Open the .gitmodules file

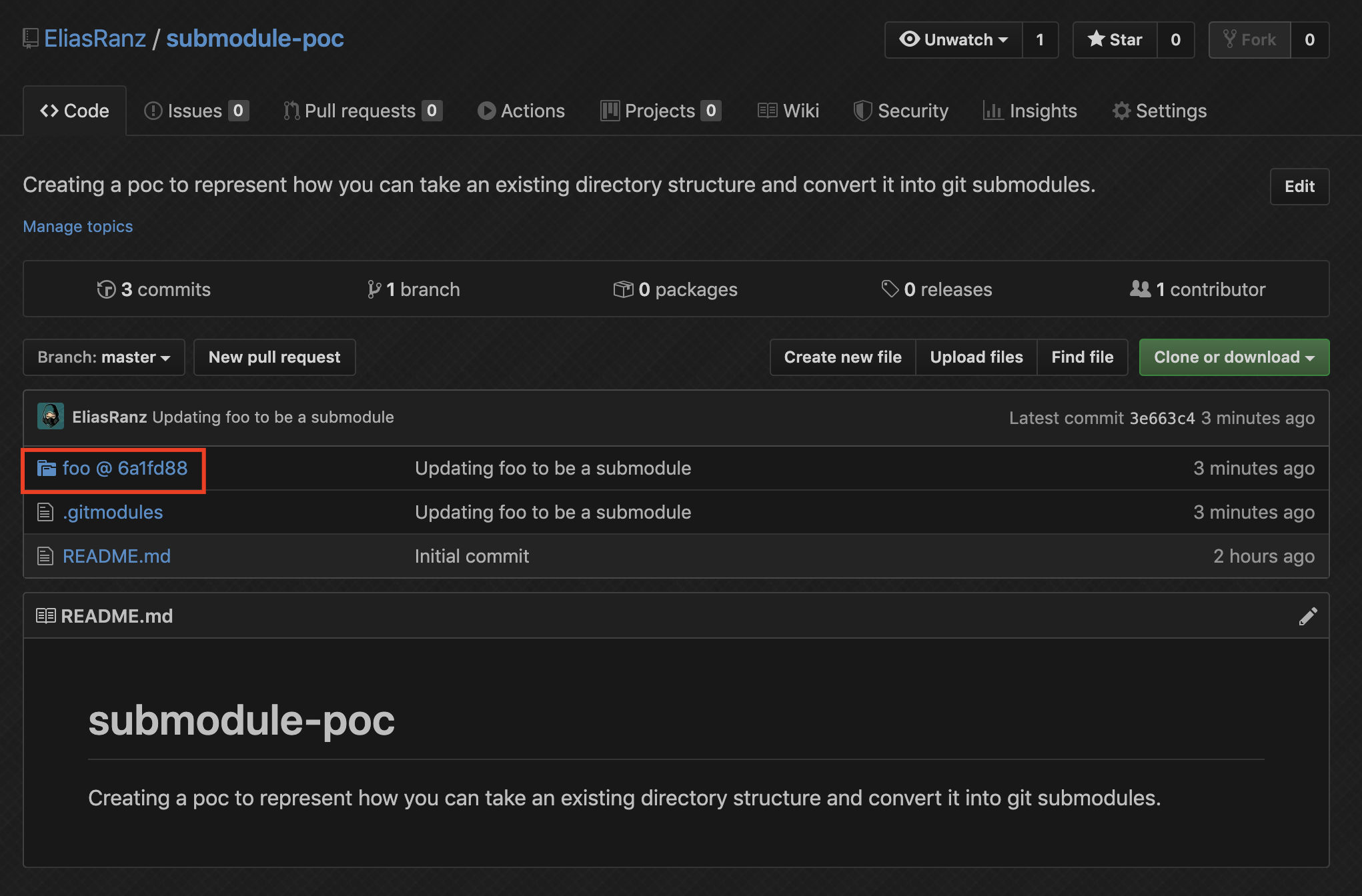(113, 512)
